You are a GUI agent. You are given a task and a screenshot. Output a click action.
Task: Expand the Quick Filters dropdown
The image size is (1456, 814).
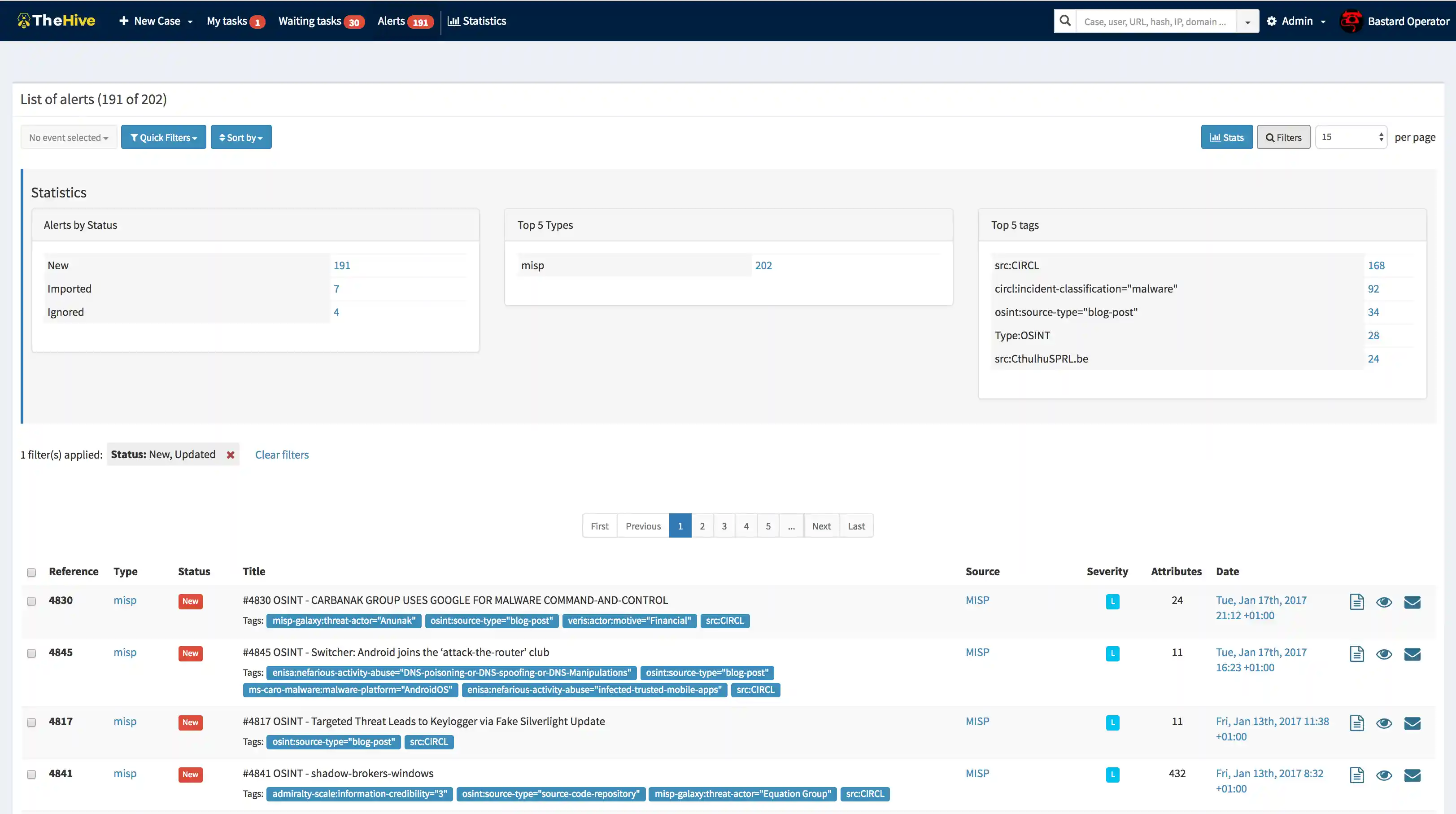coord(163,137)
